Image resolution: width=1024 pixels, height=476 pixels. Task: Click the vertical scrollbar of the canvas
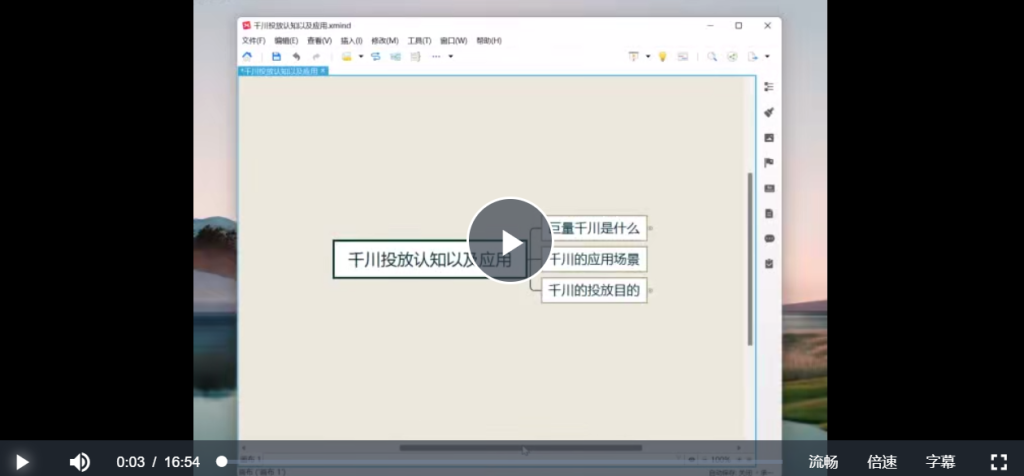coord(750,259)
